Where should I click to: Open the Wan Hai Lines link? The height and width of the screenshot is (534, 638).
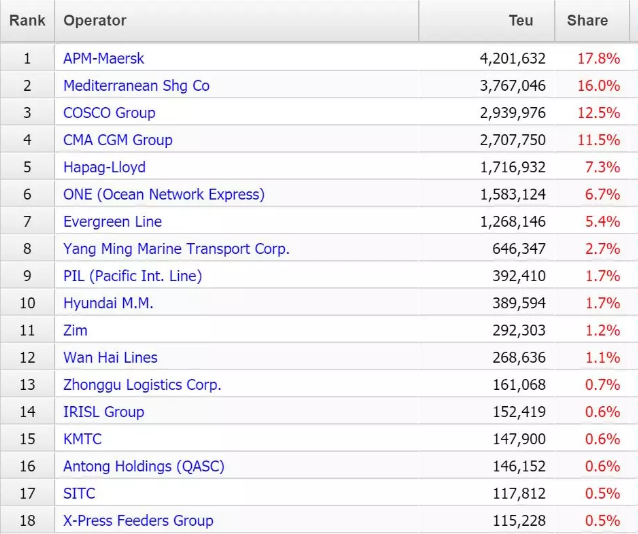(110, 357)
